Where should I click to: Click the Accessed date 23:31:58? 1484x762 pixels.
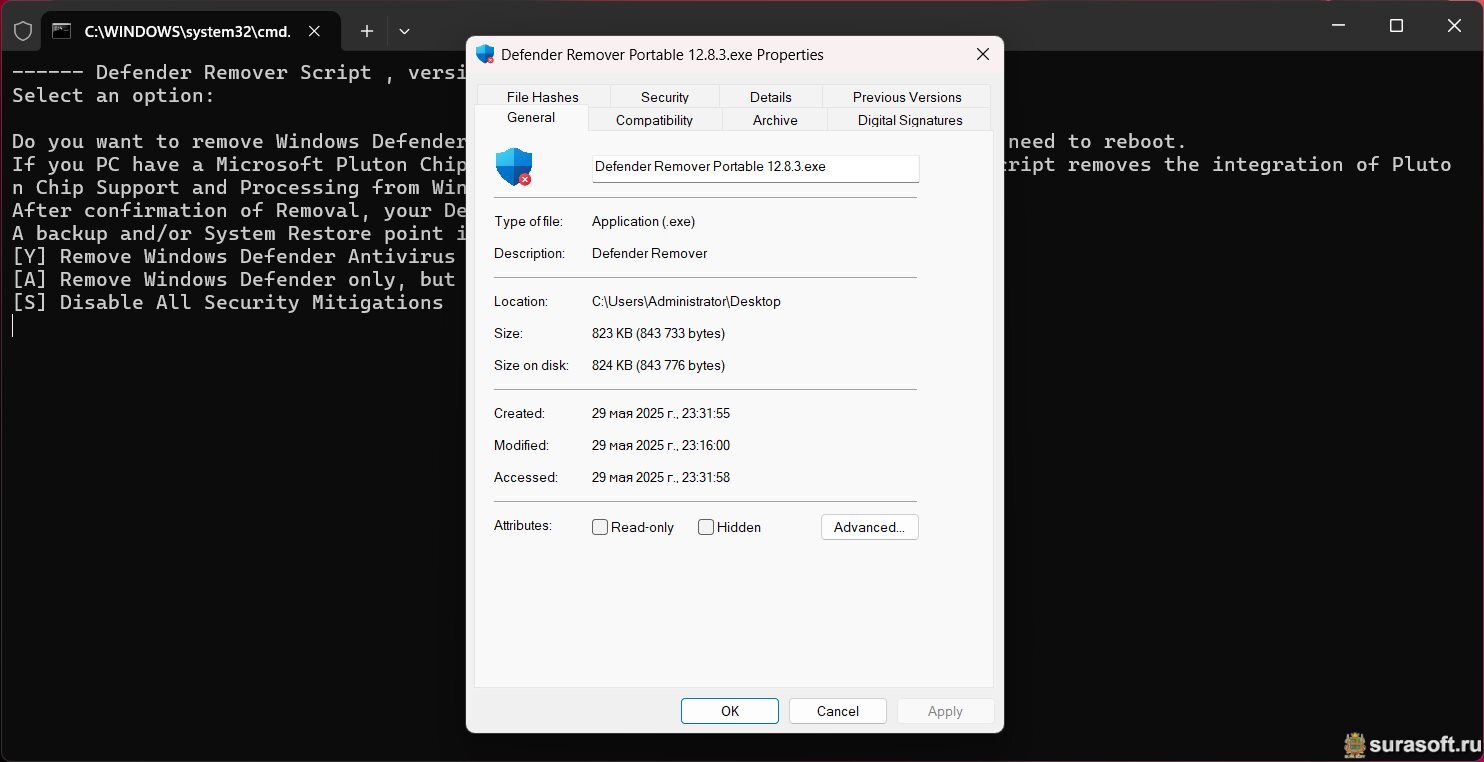coord(661,477)
